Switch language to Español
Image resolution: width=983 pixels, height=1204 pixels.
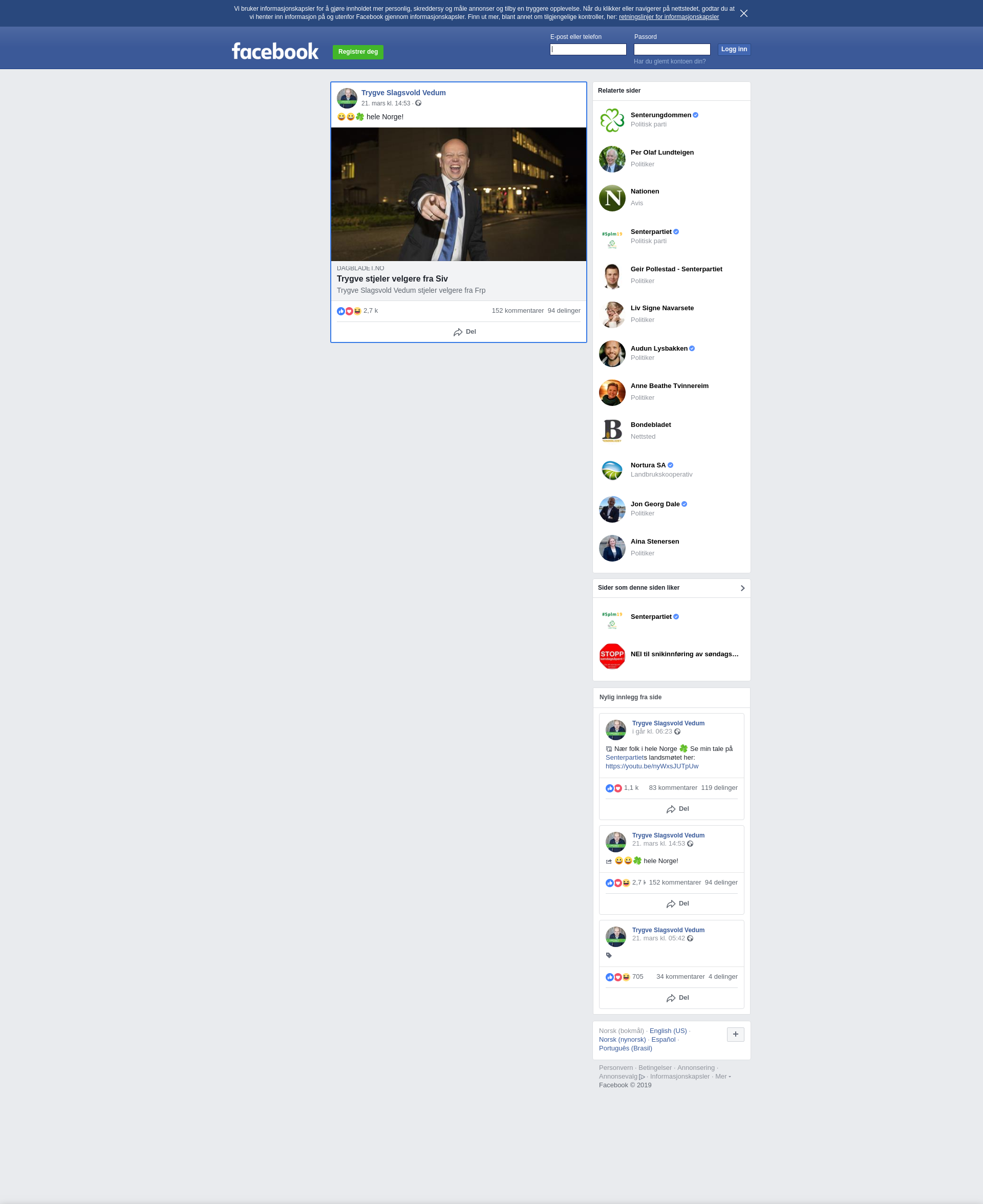tap(664, 1039)
